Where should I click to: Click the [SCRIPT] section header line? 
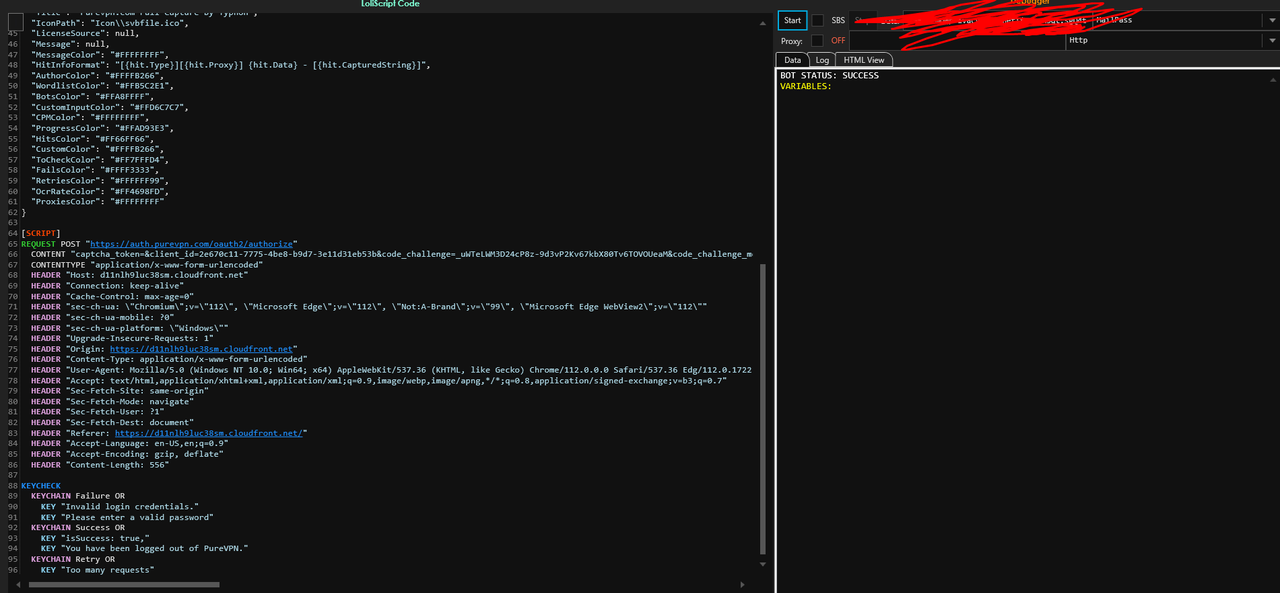pyautogui.click(x=40, y=233)
